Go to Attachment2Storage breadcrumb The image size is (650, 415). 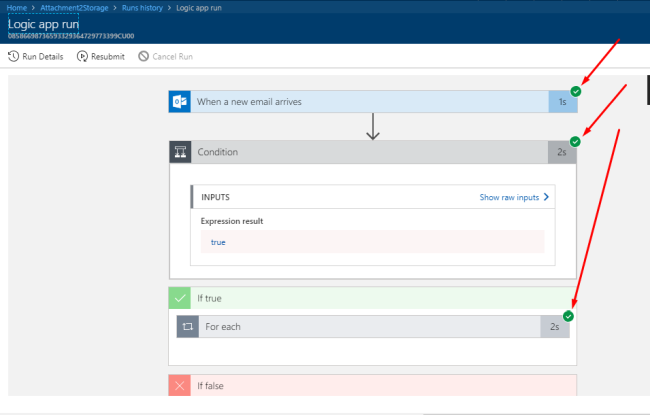click(74, 8)
